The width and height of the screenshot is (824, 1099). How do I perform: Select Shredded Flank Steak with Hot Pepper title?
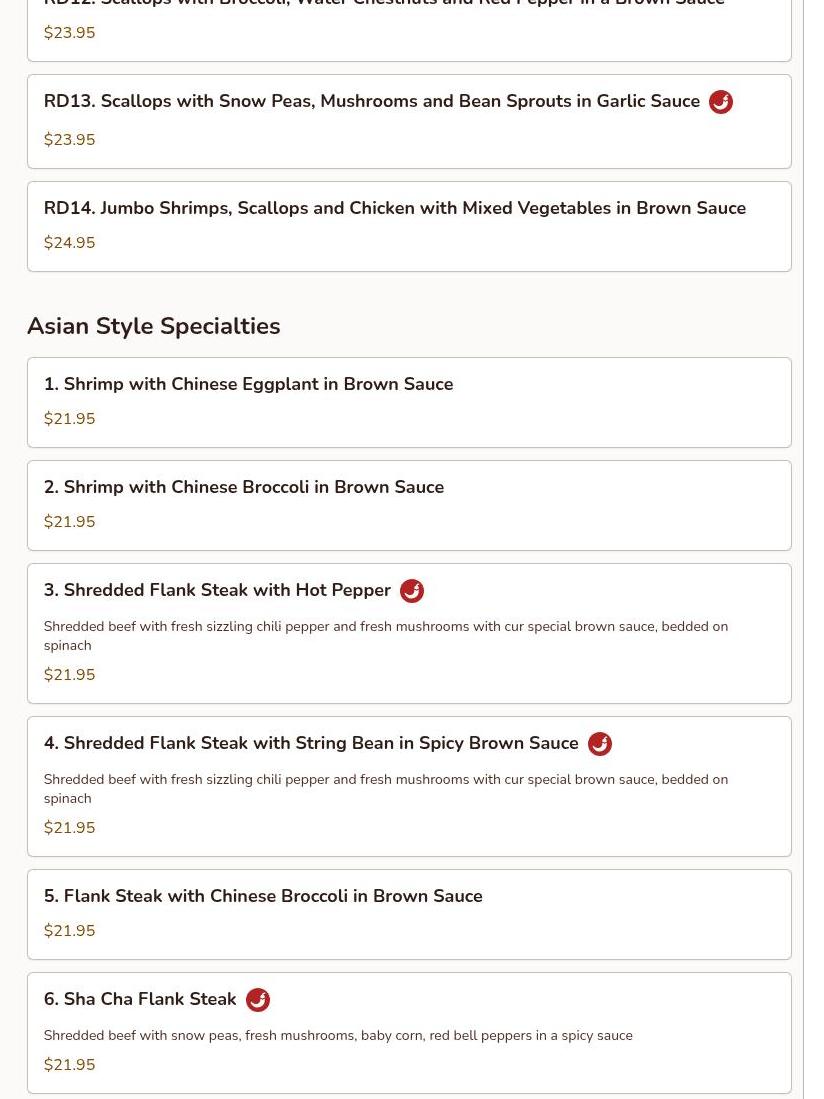point(217,590)
